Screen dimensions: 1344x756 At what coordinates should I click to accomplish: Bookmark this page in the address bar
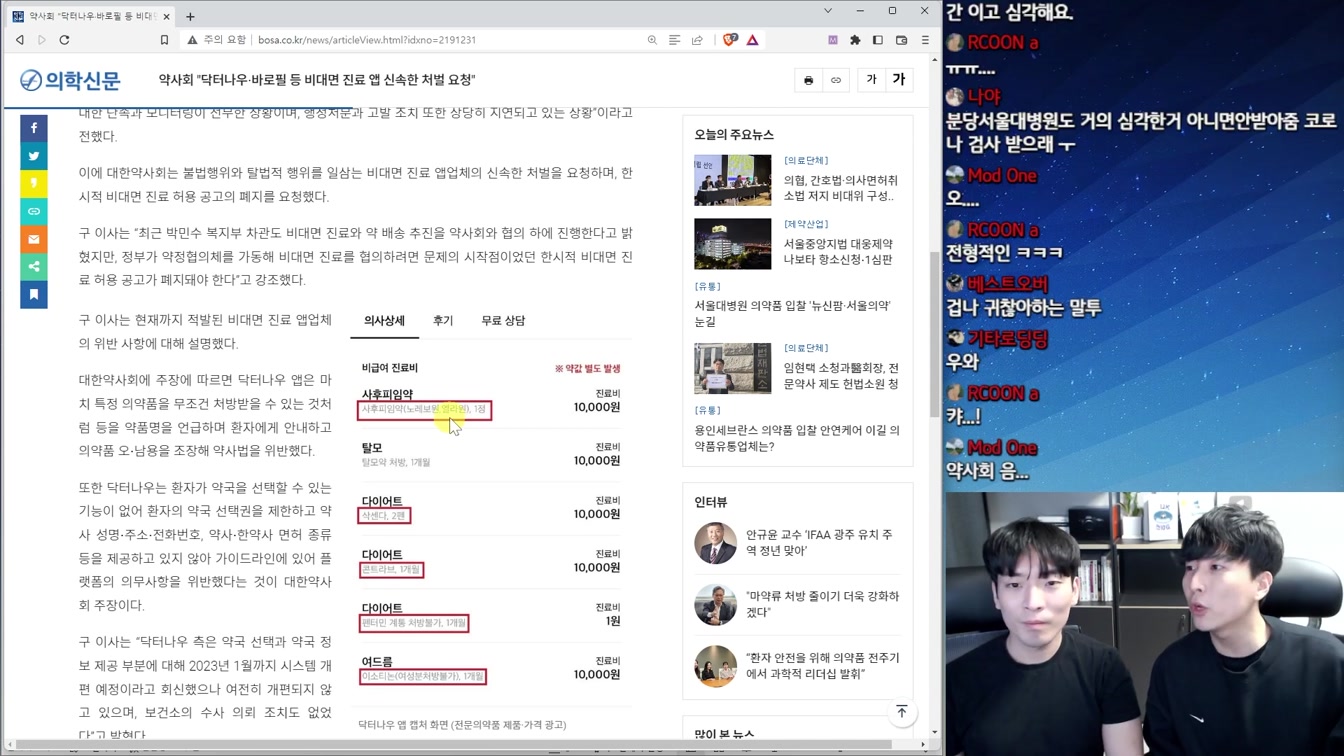tap(164, 40)
